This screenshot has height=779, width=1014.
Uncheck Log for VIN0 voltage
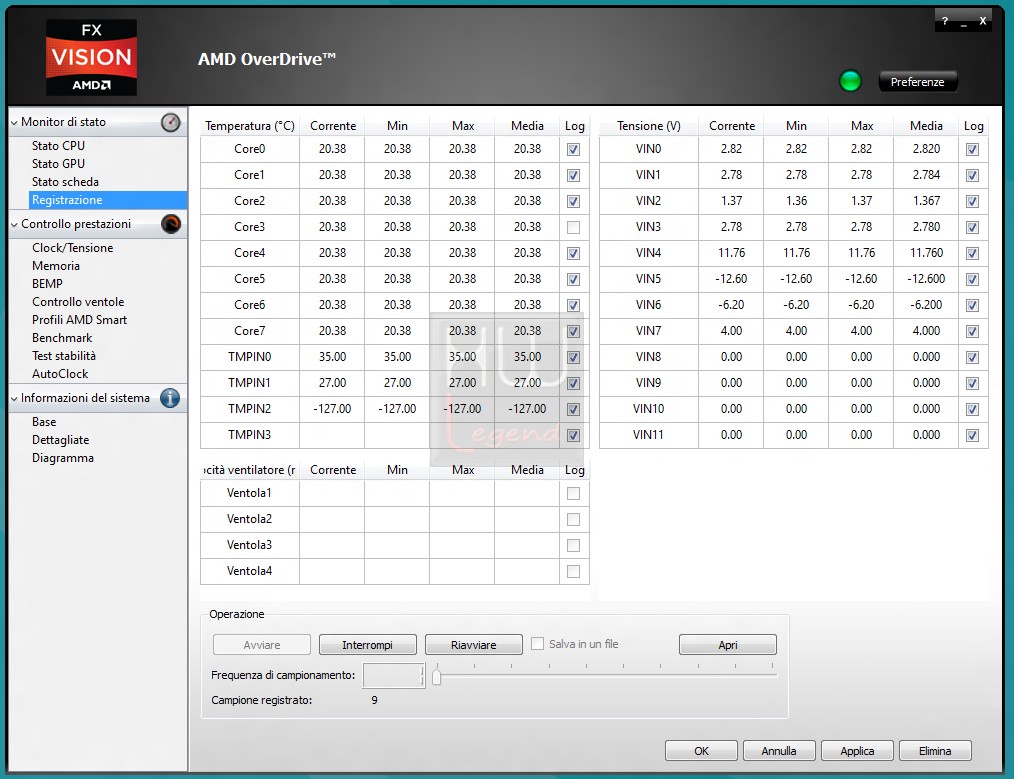point(972,149)
